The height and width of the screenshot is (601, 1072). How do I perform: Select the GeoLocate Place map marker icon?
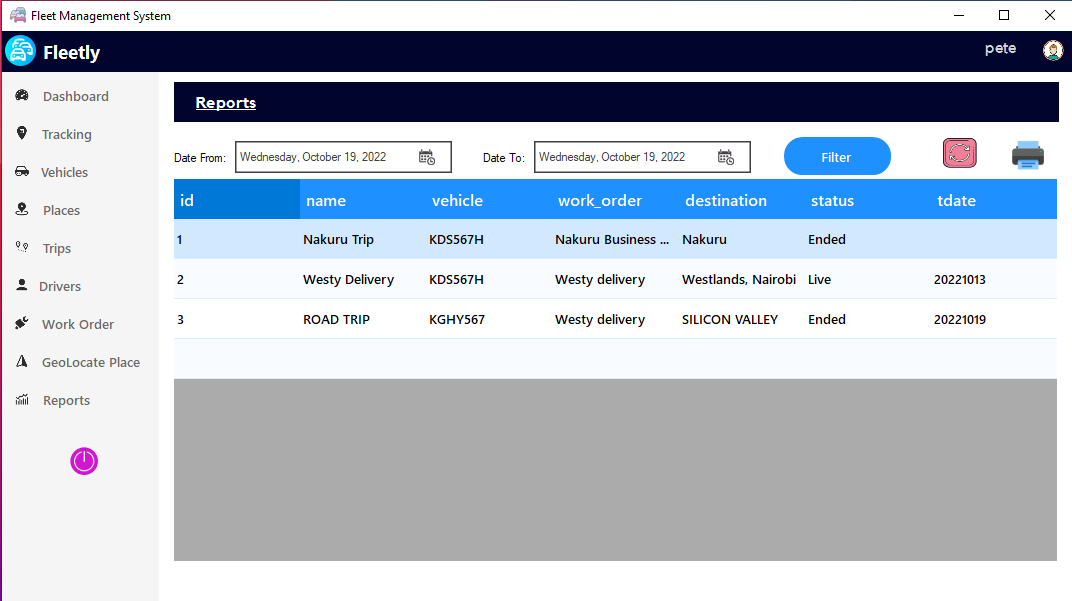point(22,362)
